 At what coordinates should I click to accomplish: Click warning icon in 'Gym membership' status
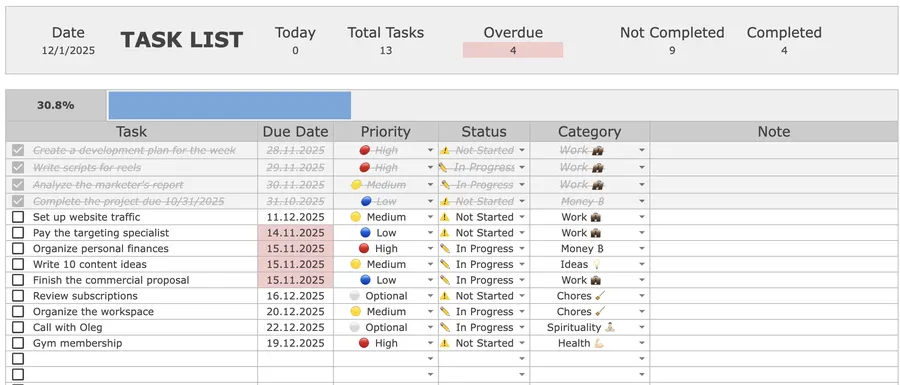445,343
